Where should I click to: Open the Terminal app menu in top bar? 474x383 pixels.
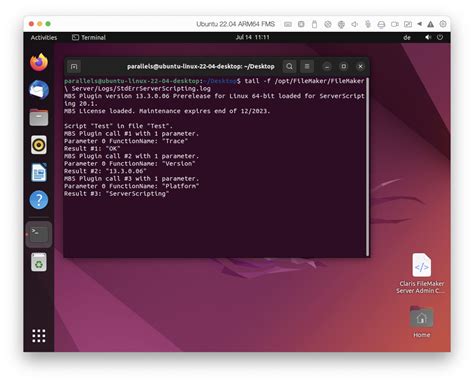pos(89,38)
